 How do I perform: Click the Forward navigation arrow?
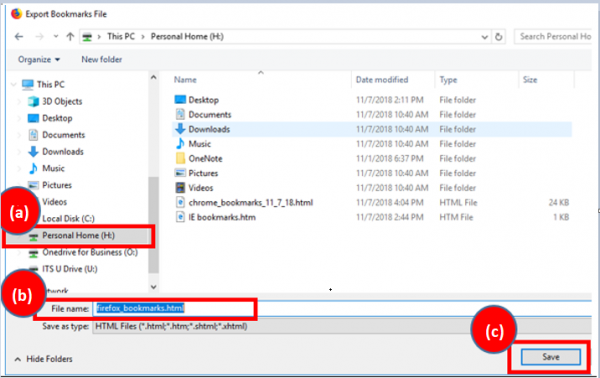click(39, 37)
